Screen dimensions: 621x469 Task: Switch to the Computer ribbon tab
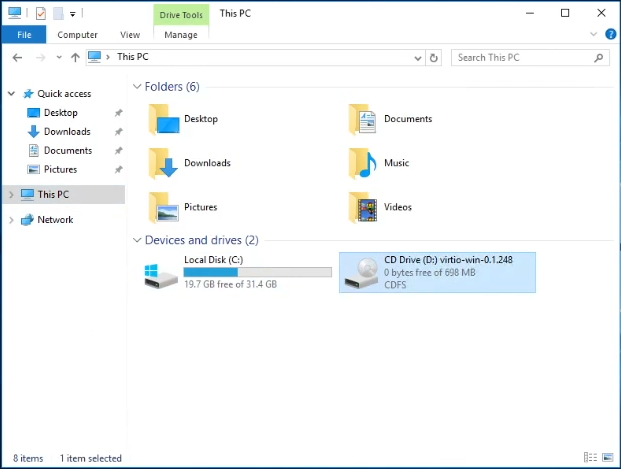77,35
